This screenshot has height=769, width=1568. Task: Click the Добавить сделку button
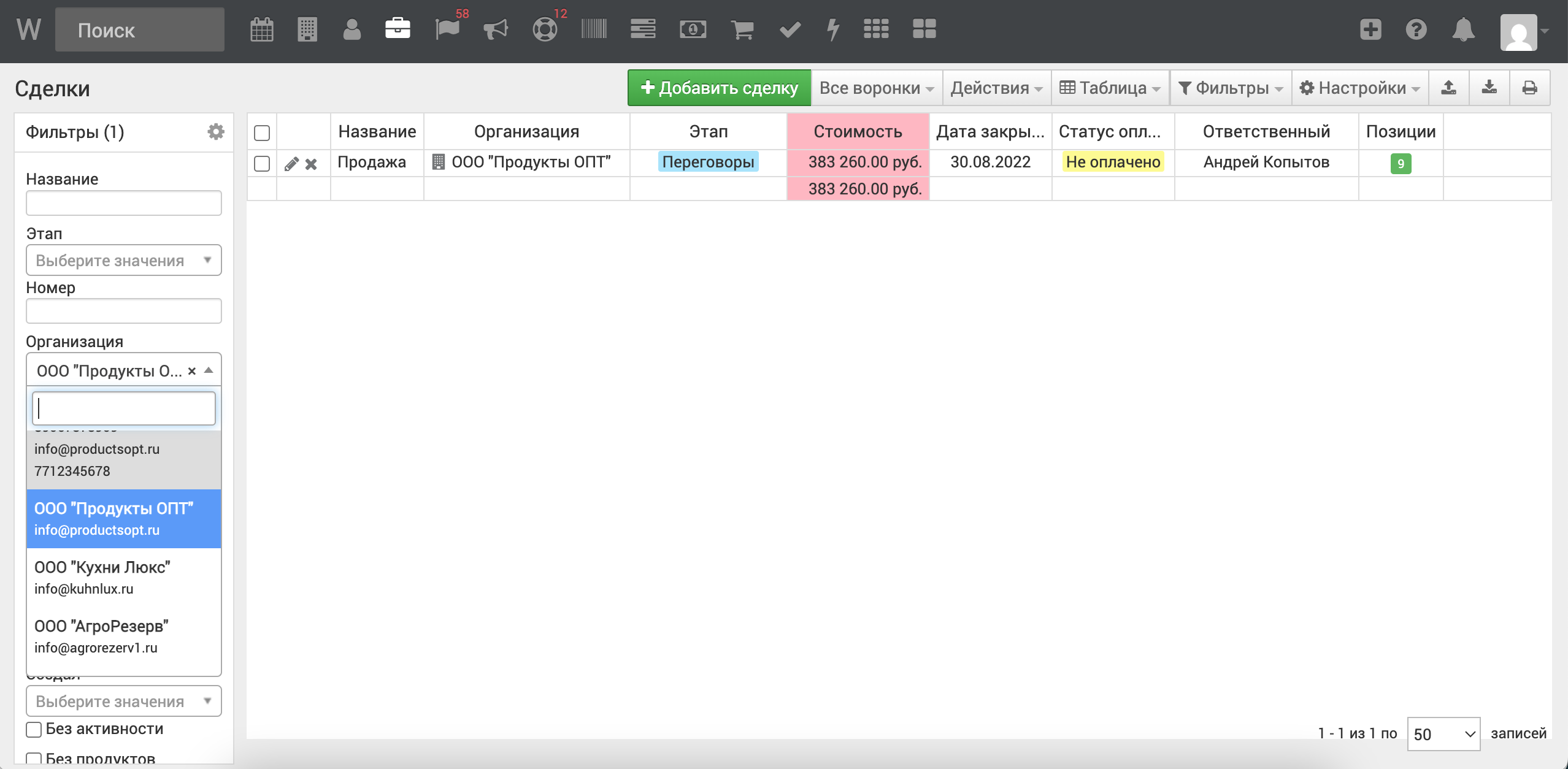pos(719,88)
